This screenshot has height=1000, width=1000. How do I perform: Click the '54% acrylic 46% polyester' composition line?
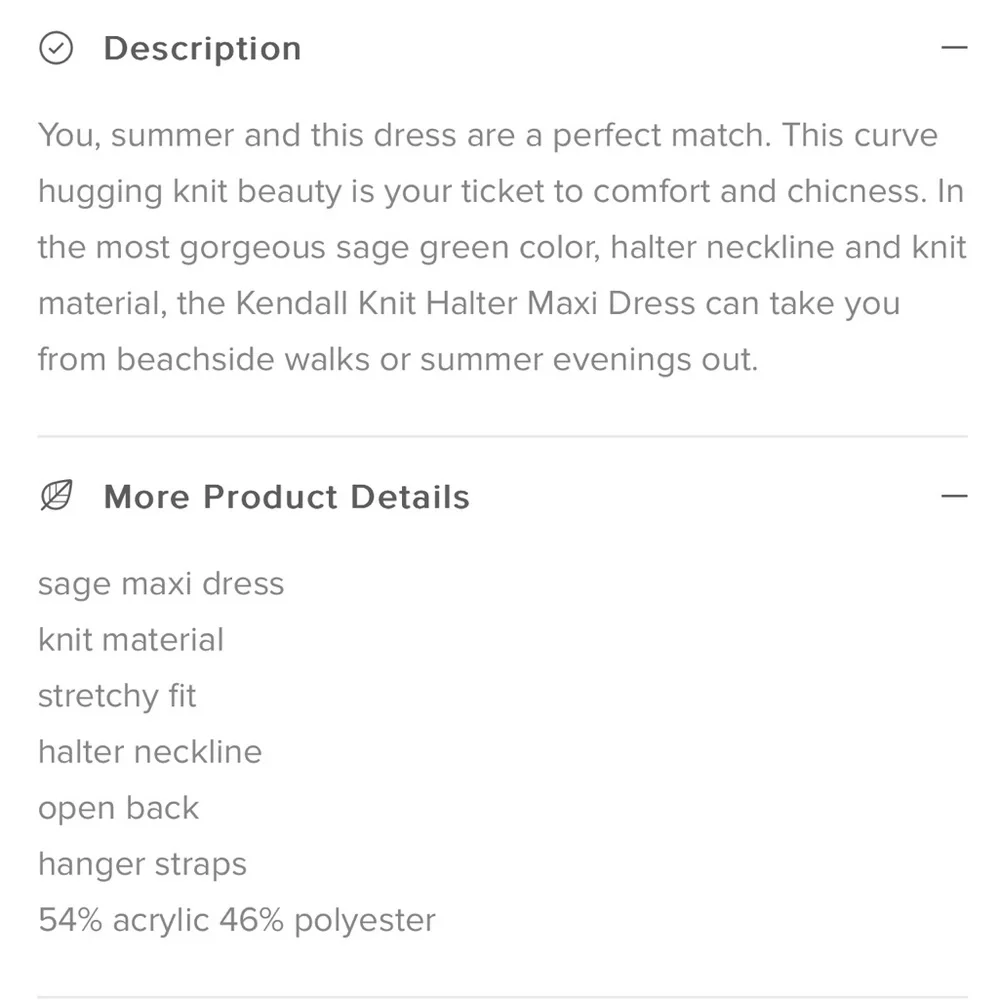click(x=237, y=920)
